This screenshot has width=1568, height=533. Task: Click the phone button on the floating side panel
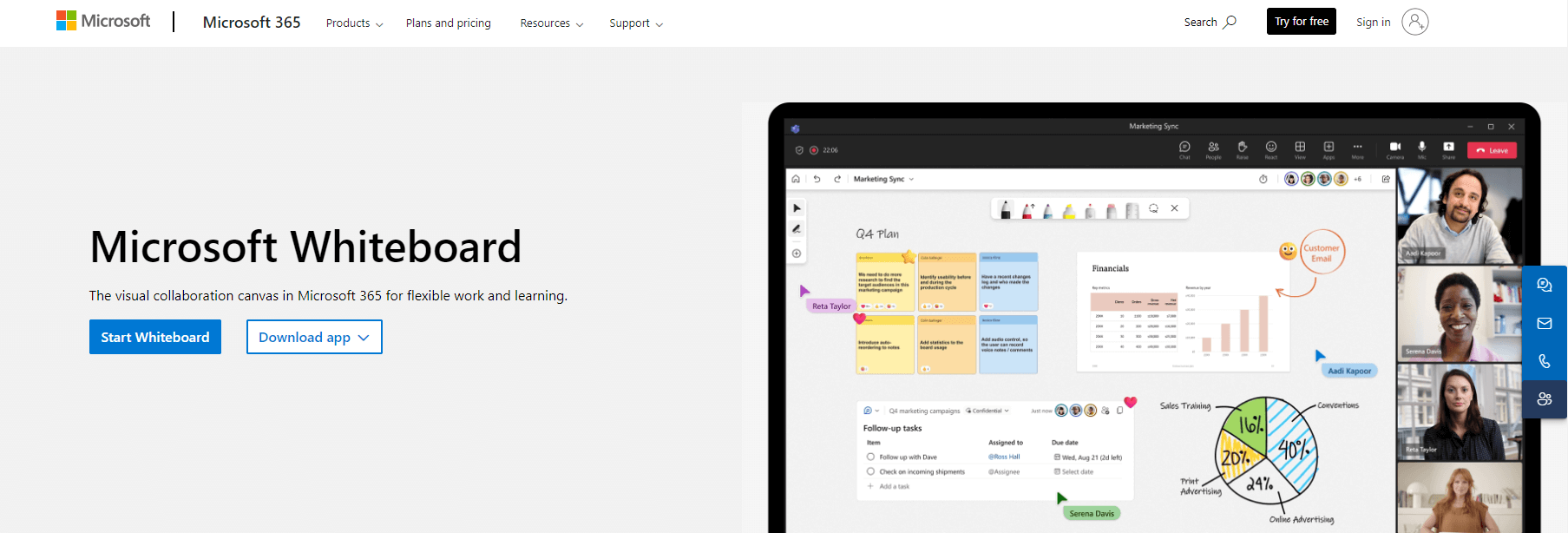(x=1545, y=361)
